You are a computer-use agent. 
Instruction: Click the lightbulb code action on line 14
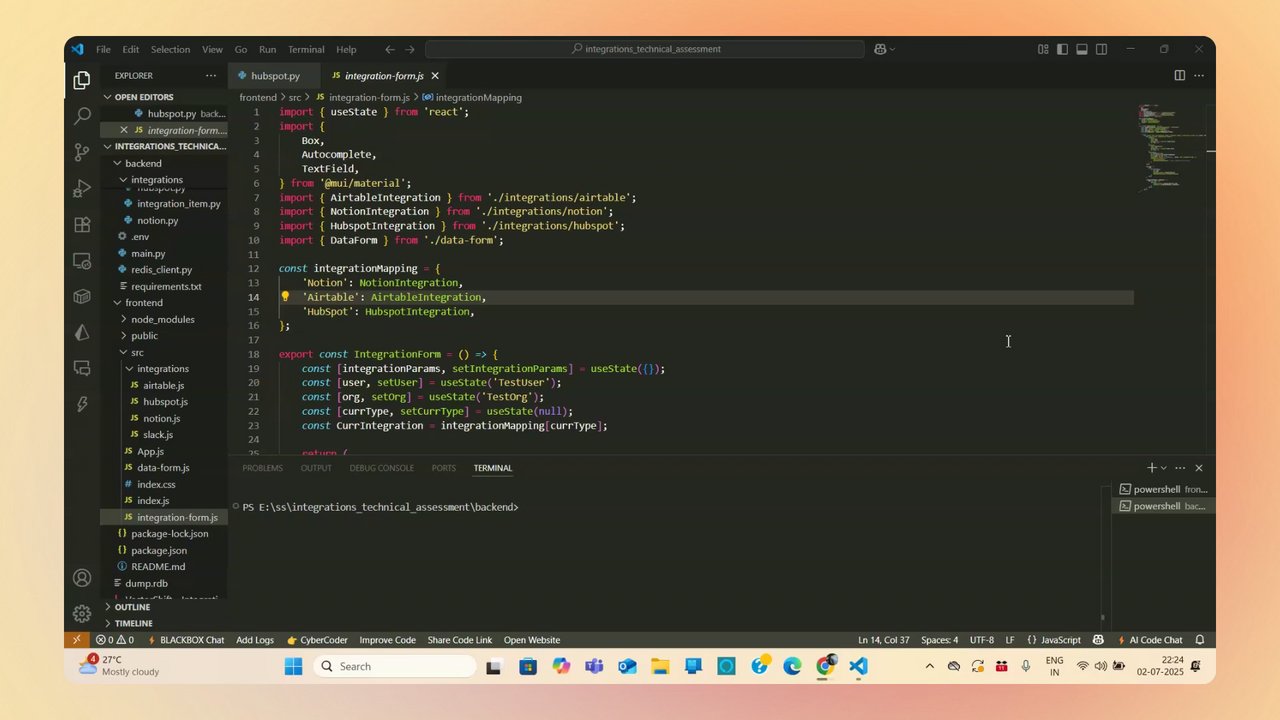[285, 297]
